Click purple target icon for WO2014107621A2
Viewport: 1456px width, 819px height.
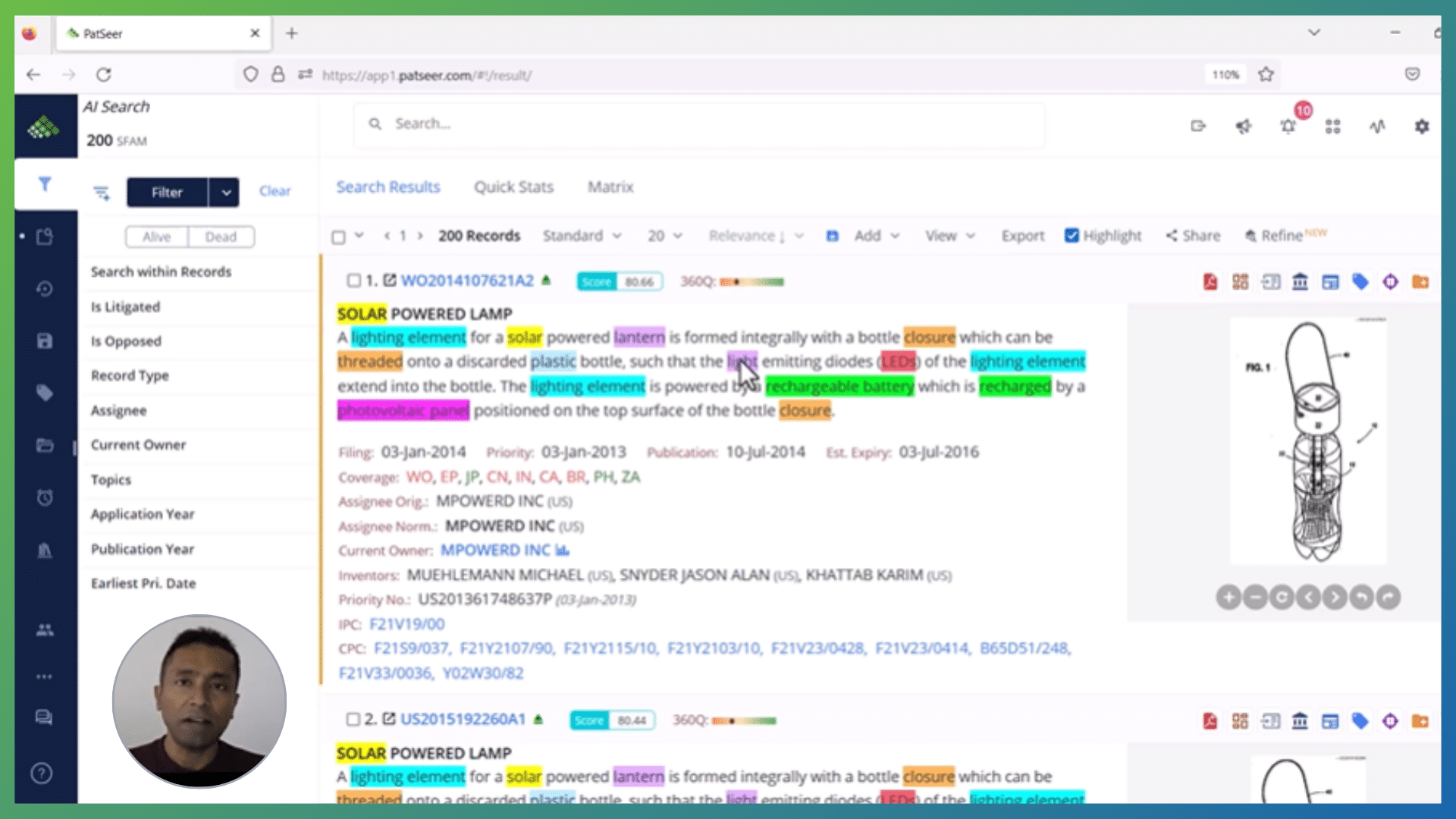[1390, 282]
